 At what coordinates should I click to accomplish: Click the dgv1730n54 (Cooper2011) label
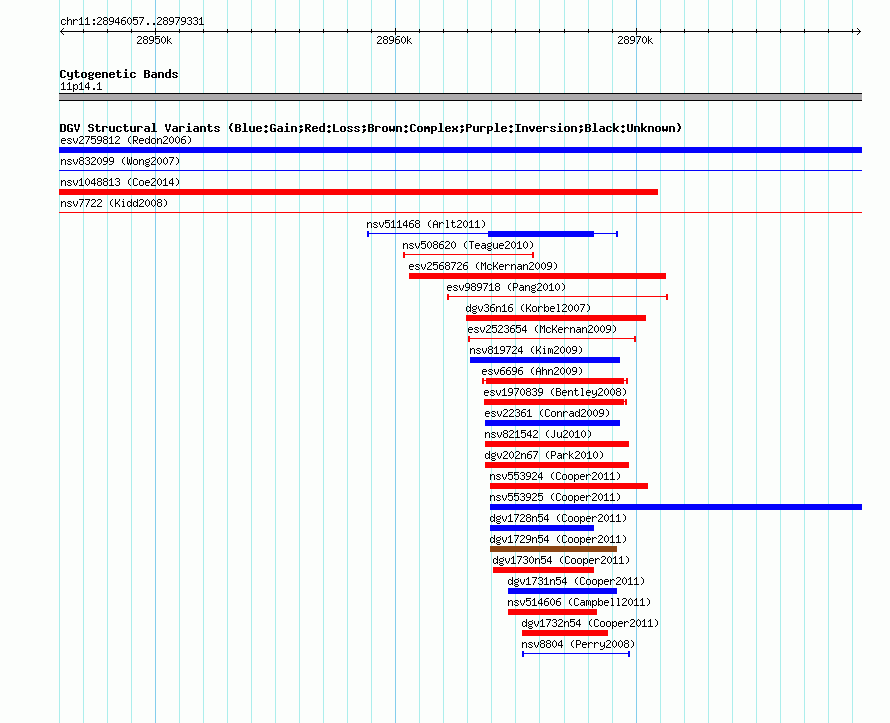click(x=561, y=560)
